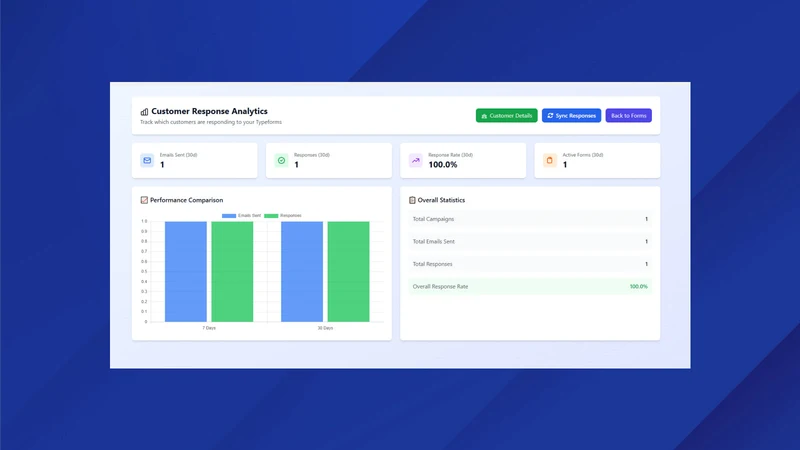This screenshot has width=800, height=450.
Task: Click the 'Total Responses' statistics row
Action: tap(530, 264)
